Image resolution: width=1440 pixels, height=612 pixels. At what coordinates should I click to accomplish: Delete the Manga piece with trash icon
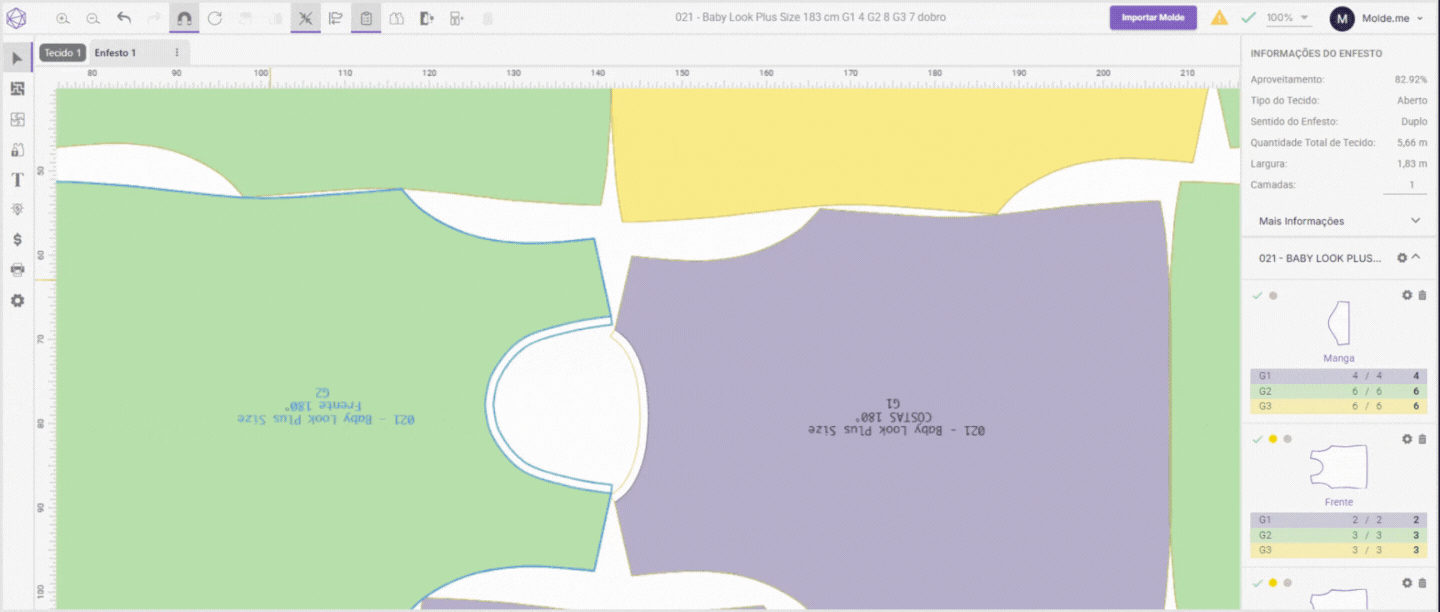coord(1422,295)
